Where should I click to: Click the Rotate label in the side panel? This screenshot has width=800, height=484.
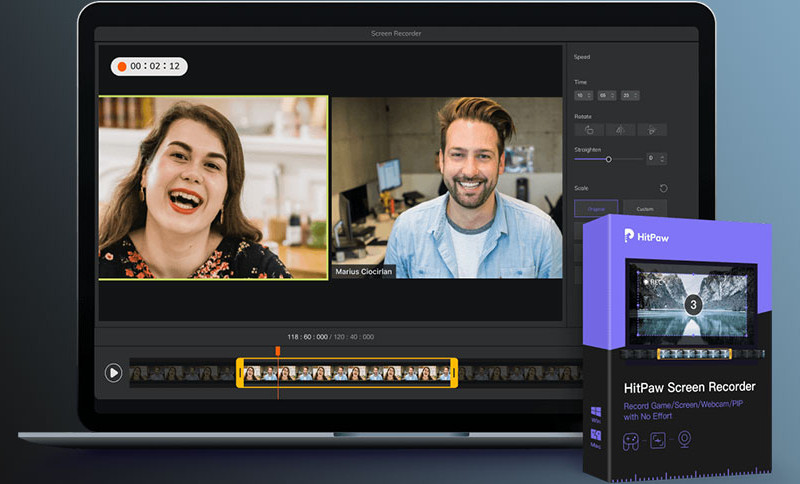(583, 116)
